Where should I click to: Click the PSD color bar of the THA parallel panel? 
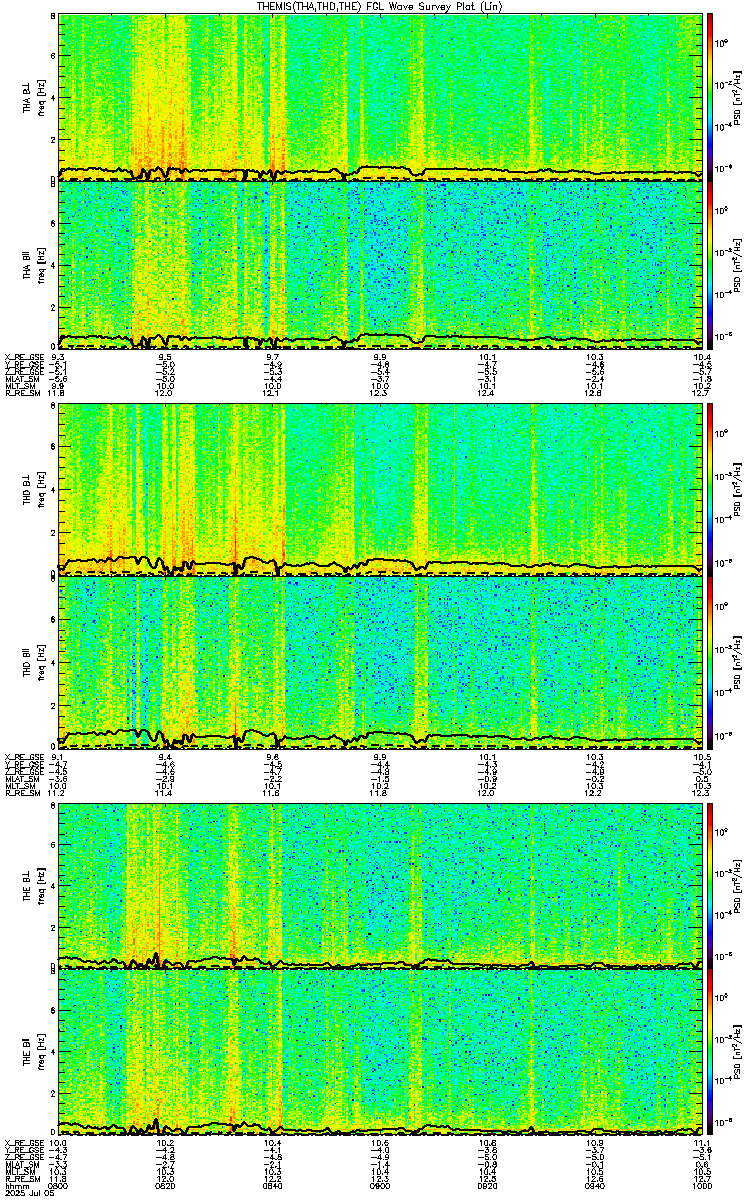711,265
